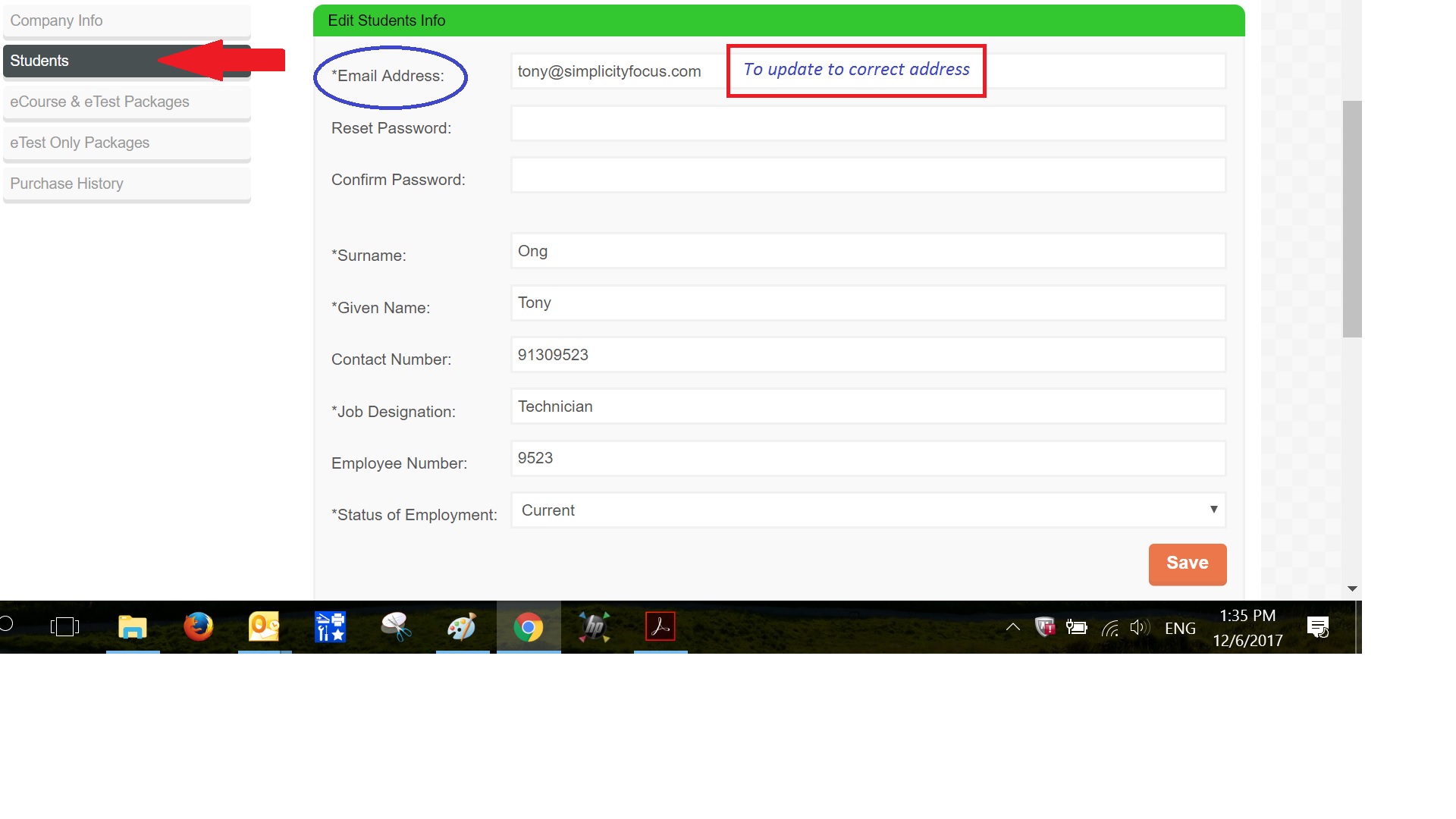The image size is (1456, 819).
Task: Click the Cortana search circle
Action: pos(6,624)
